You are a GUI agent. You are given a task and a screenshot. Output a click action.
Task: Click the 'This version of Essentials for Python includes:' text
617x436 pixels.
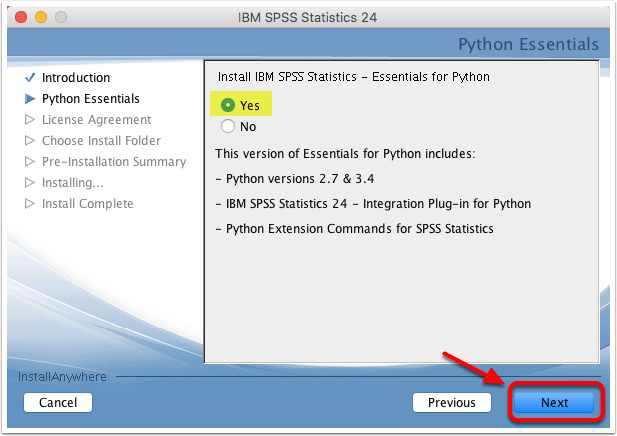[x=345, y=153]
